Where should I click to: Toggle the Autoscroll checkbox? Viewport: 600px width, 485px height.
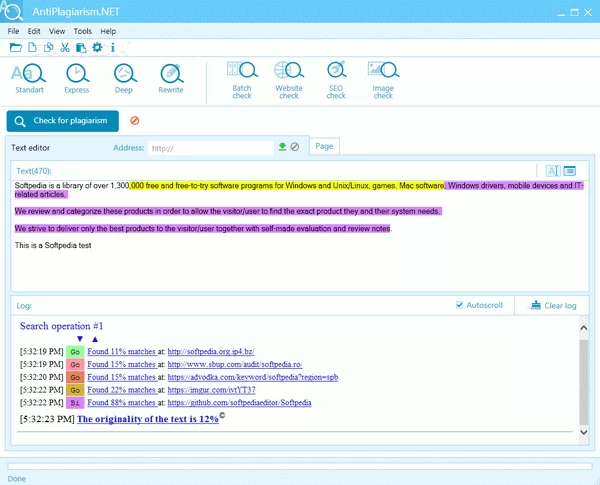(460, 305)
